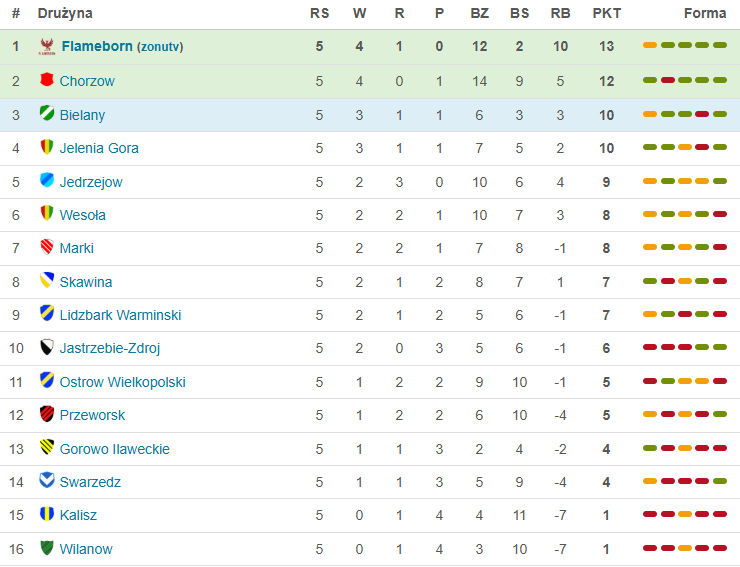Sort table by PKT column header

click(x=606, y=14)
